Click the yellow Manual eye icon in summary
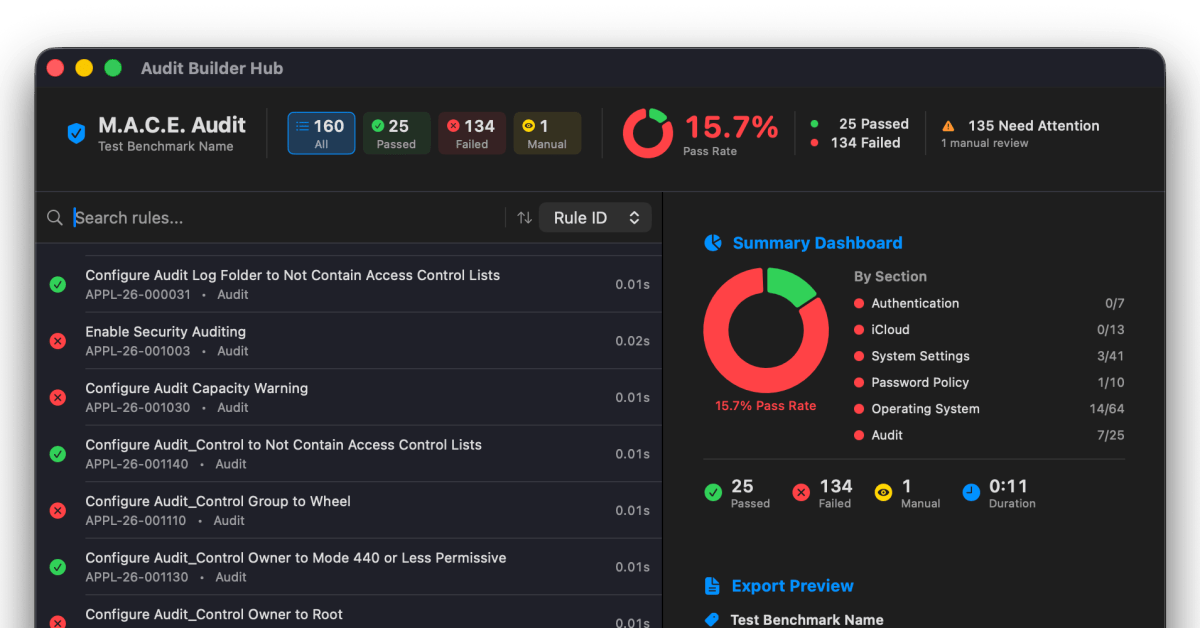 883,493
